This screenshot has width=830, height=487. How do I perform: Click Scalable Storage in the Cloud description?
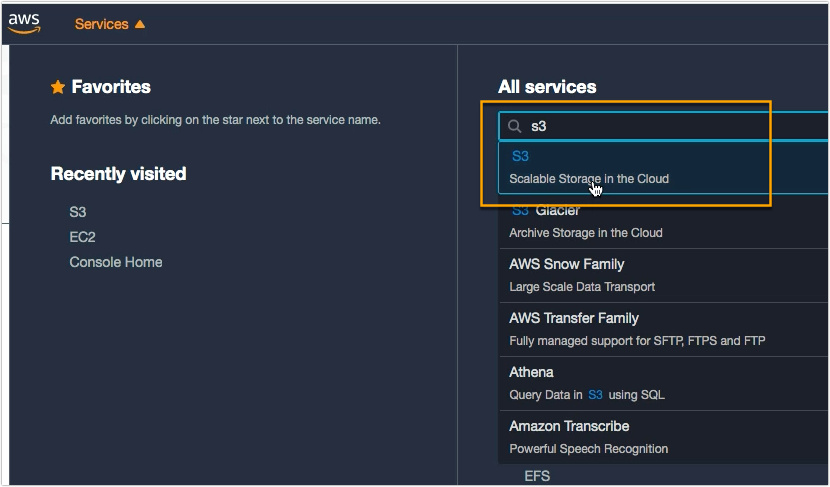pos(589,179)
